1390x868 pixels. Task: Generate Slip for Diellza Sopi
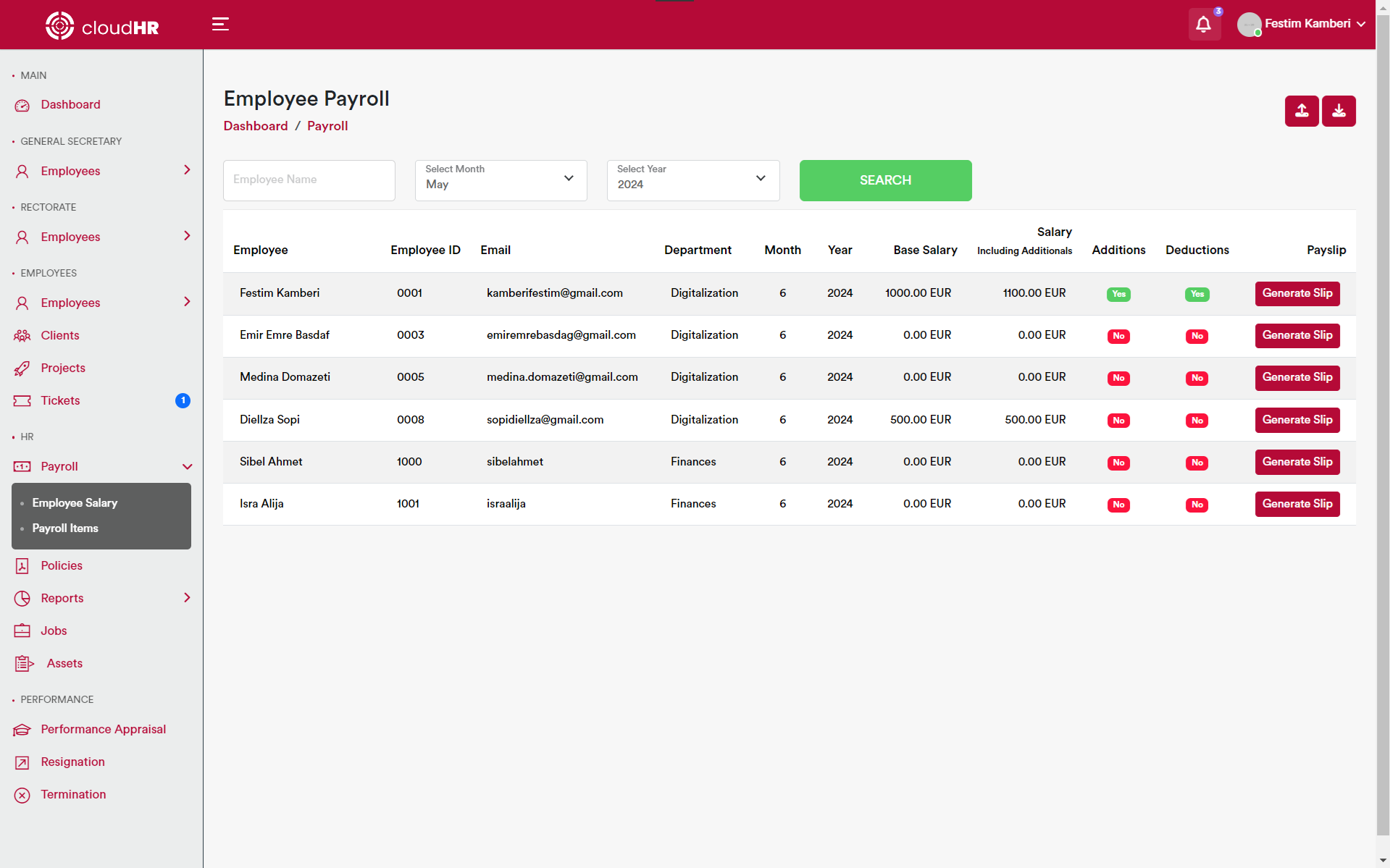point(1297,420)
